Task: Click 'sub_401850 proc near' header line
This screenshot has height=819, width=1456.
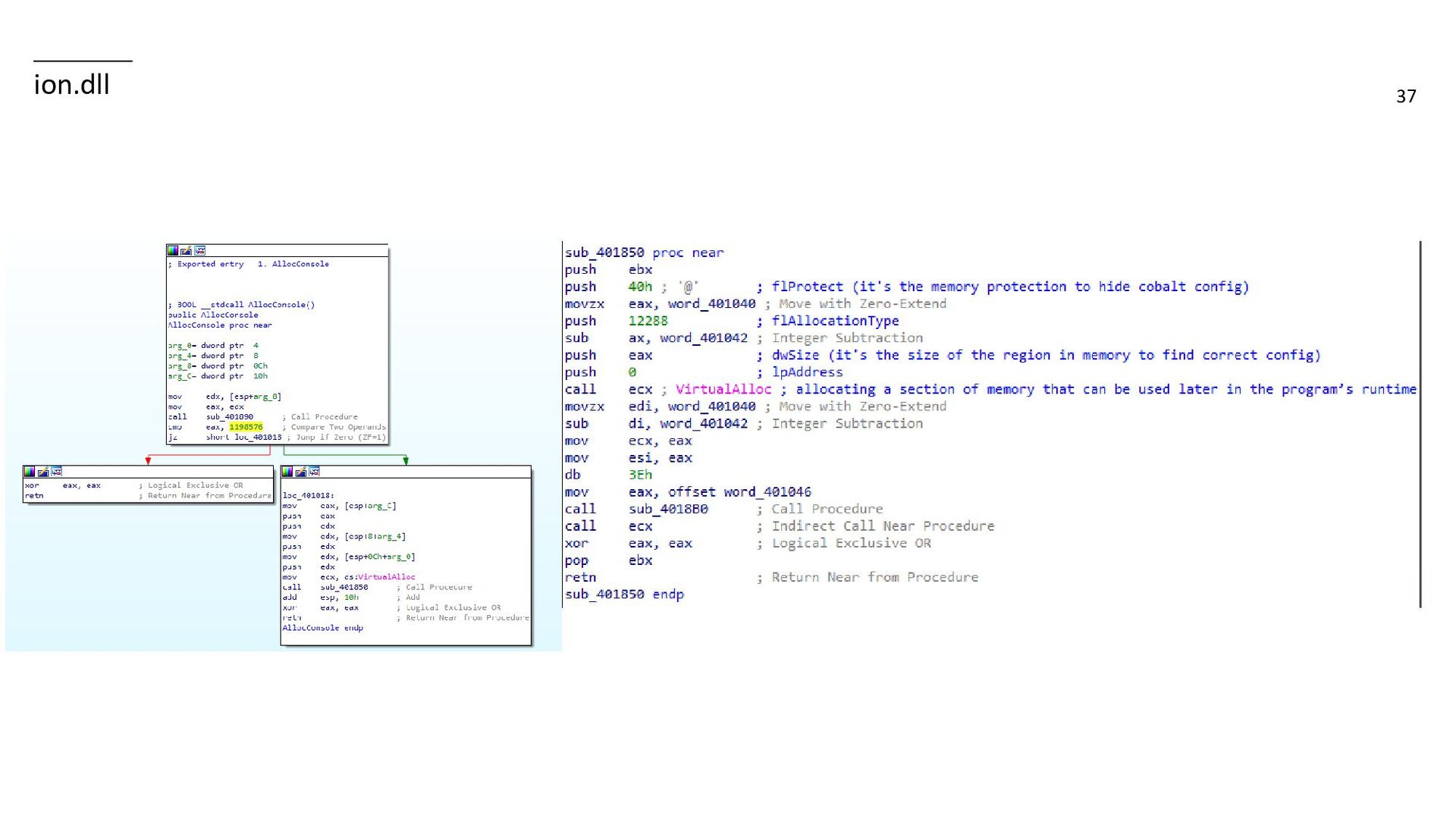Action: [x=644, y=253]
